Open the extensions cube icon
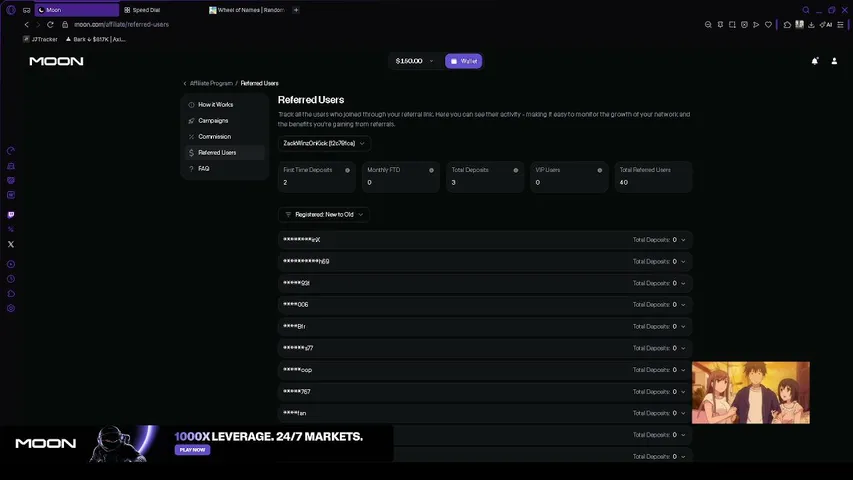This screenshot has width=853, height=480. (787, 24)
